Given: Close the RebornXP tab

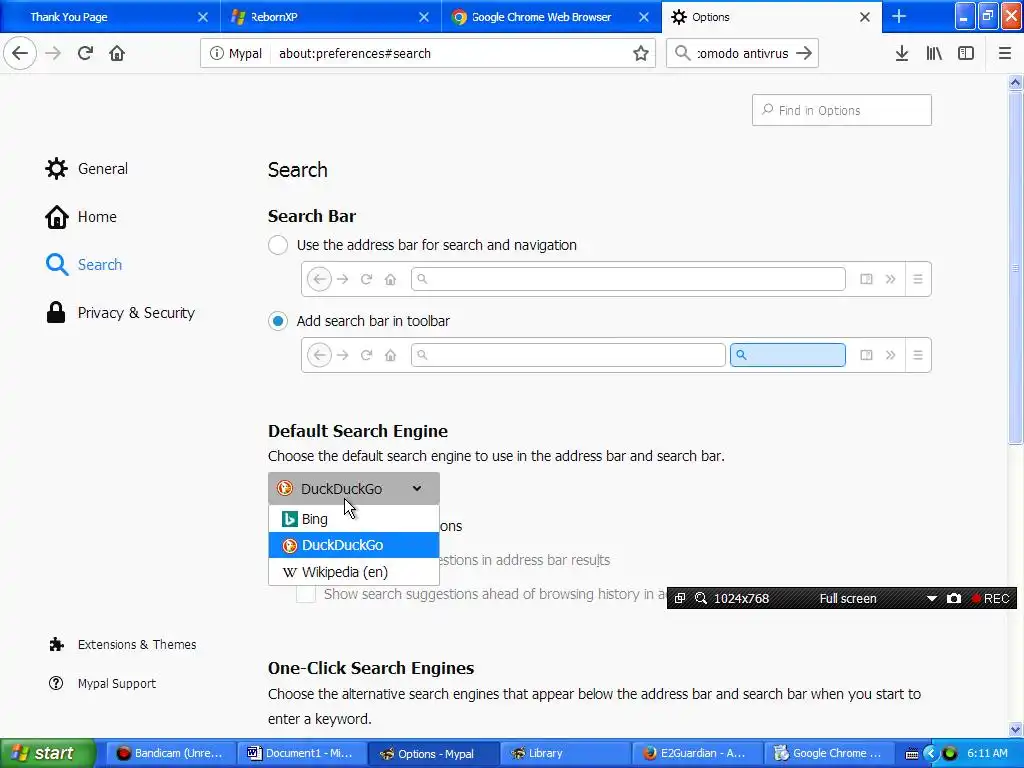Looking at the screenshot, I should 424,17.
